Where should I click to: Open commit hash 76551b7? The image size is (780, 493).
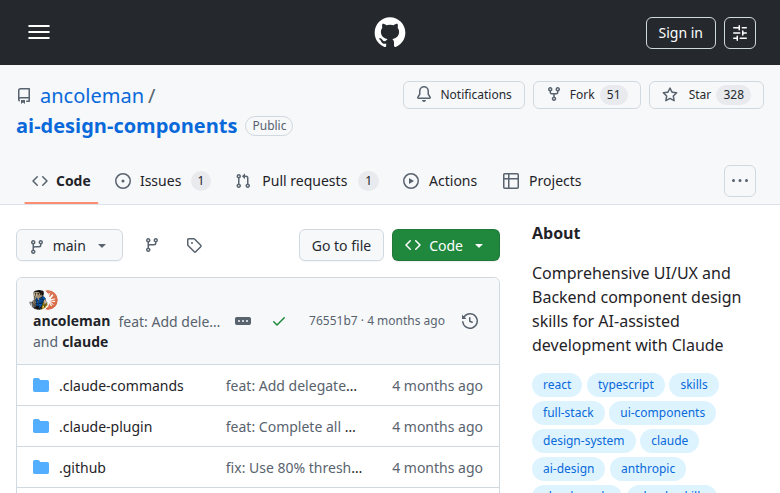tap(333, 321)
